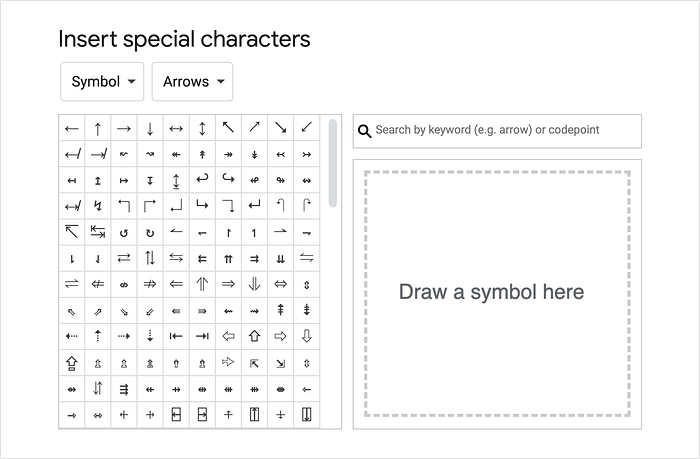Click the search by keyword or codepoint field
This screenshot has height=459, width=700.
(497, 131)
